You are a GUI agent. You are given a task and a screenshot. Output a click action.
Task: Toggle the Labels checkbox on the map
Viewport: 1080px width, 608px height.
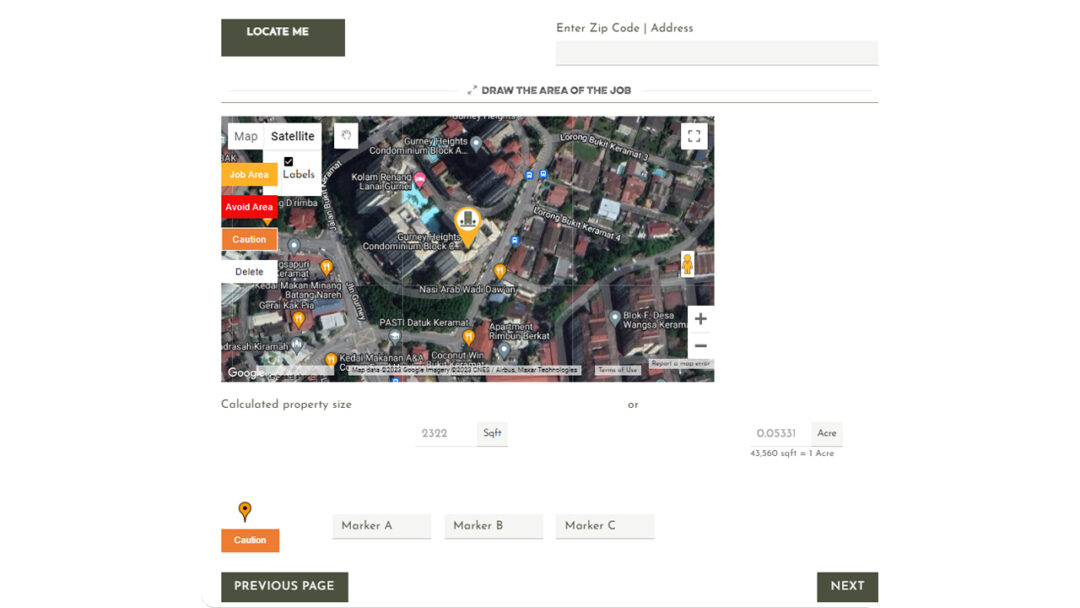[288, 160]
